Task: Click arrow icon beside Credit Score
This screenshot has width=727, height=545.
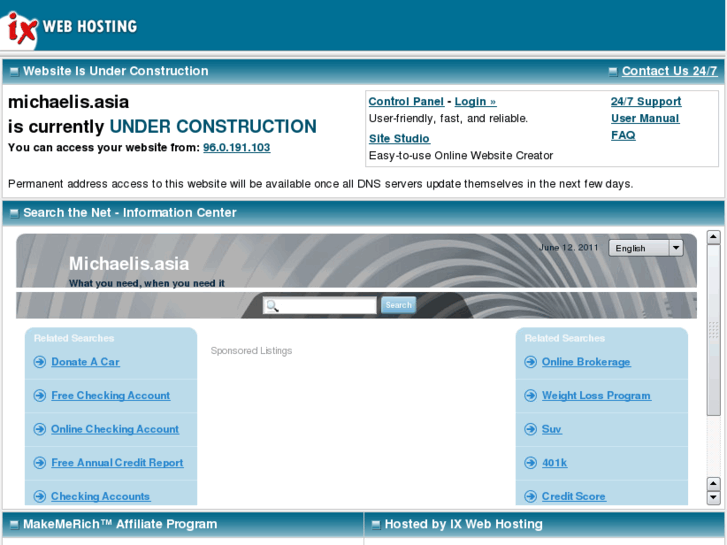Action: (530, 496)
